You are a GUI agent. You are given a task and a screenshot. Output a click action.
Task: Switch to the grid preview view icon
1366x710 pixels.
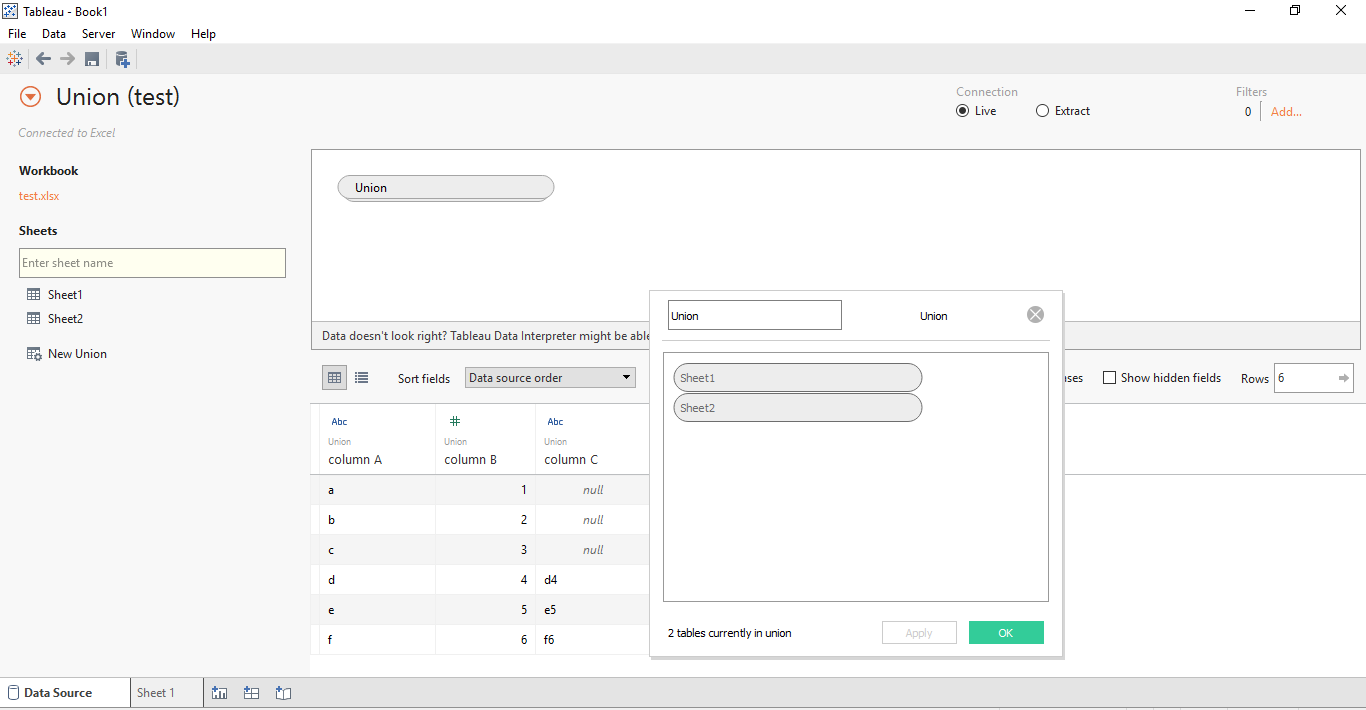tap(335, 378)
